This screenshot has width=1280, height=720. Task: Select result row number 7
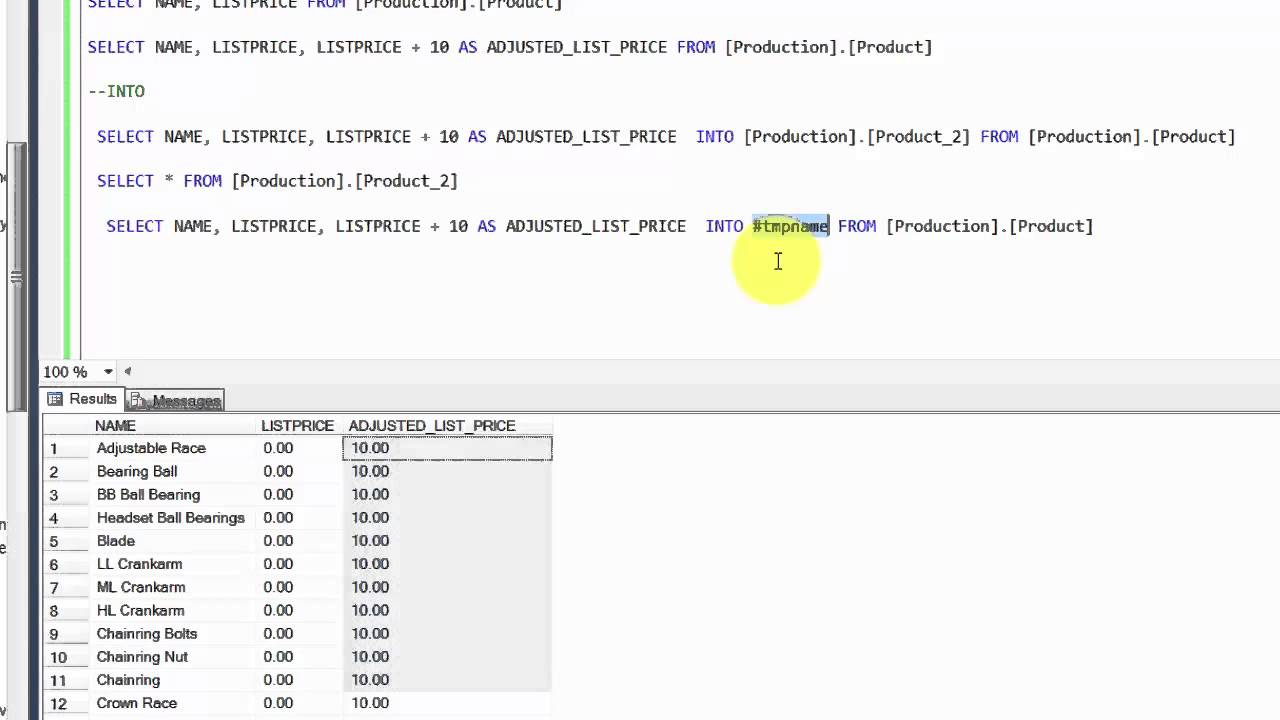(x=67, y=587)
